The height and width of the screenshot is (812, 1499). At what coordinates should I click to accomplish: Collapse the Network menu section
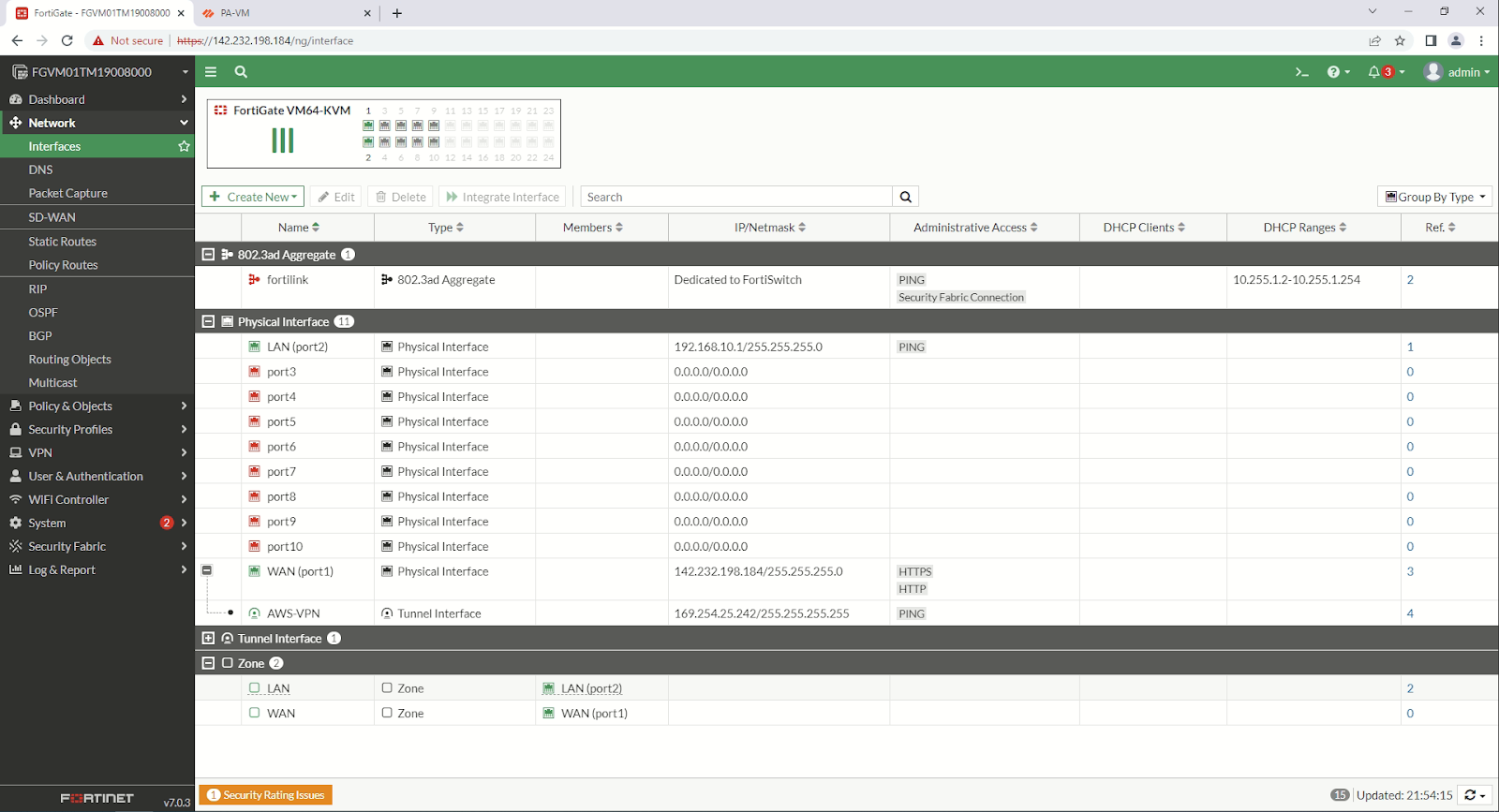[97, 123]
